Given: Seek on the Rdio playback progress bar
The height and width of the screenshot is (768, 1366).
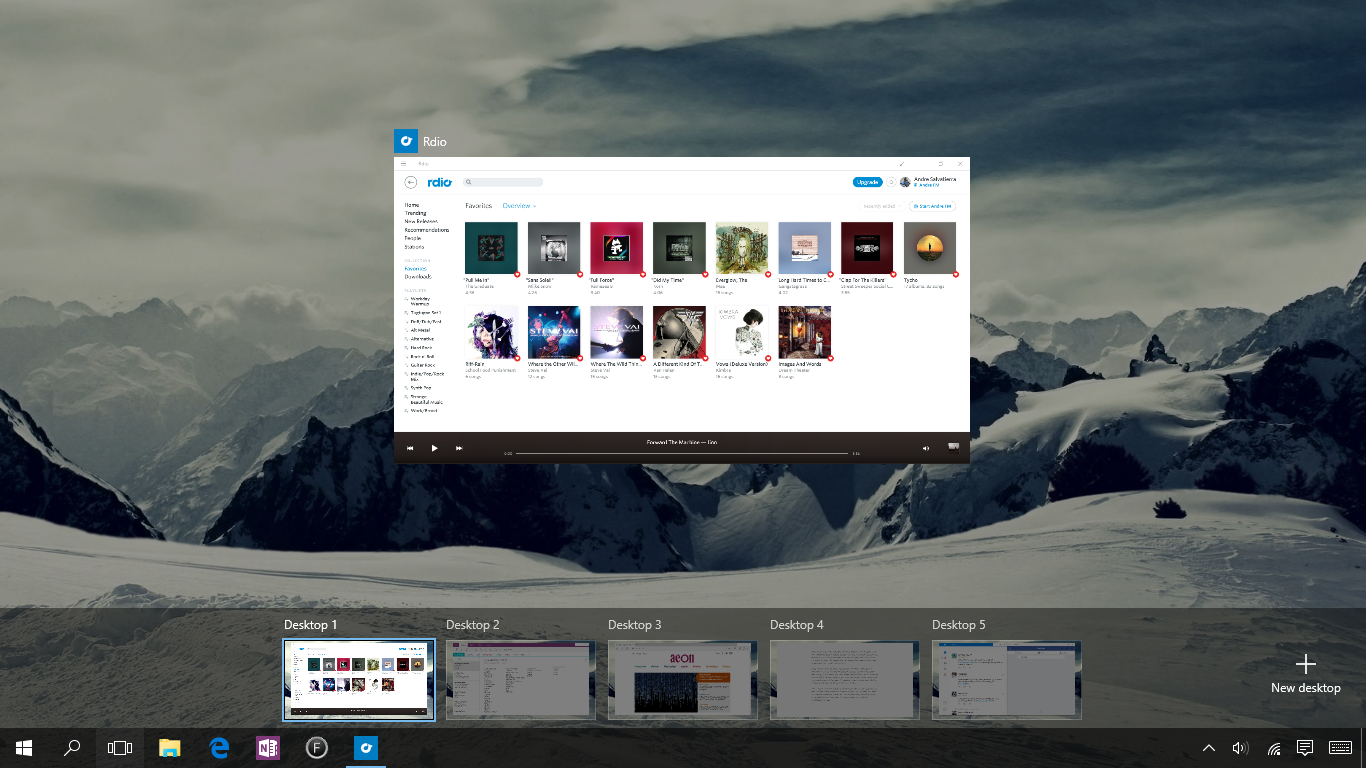Looking at the screenshot, I should (682, 453).
